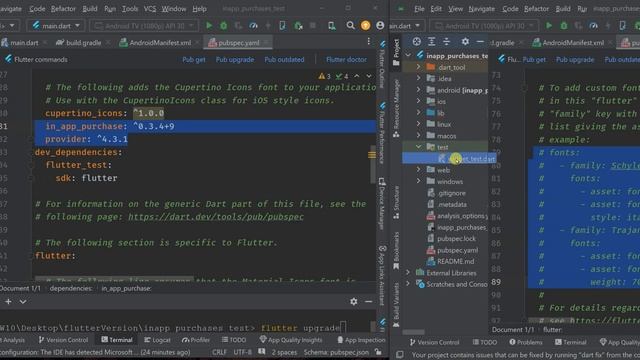Add a new terminal session with plus icon
The width and height of the screenshot is (640, 360).
(8, 302)
